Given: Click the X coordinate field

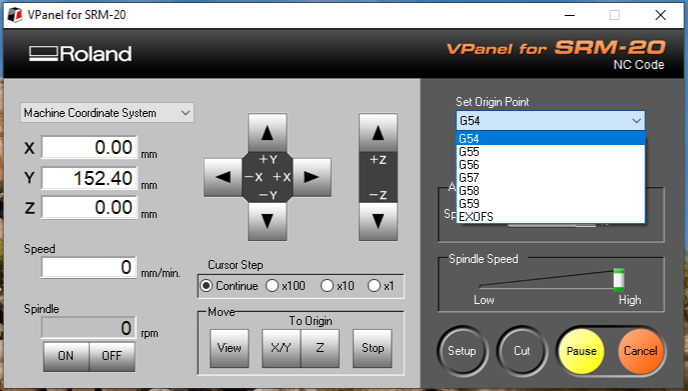Looking at the screenshot, I should [90, 147].
